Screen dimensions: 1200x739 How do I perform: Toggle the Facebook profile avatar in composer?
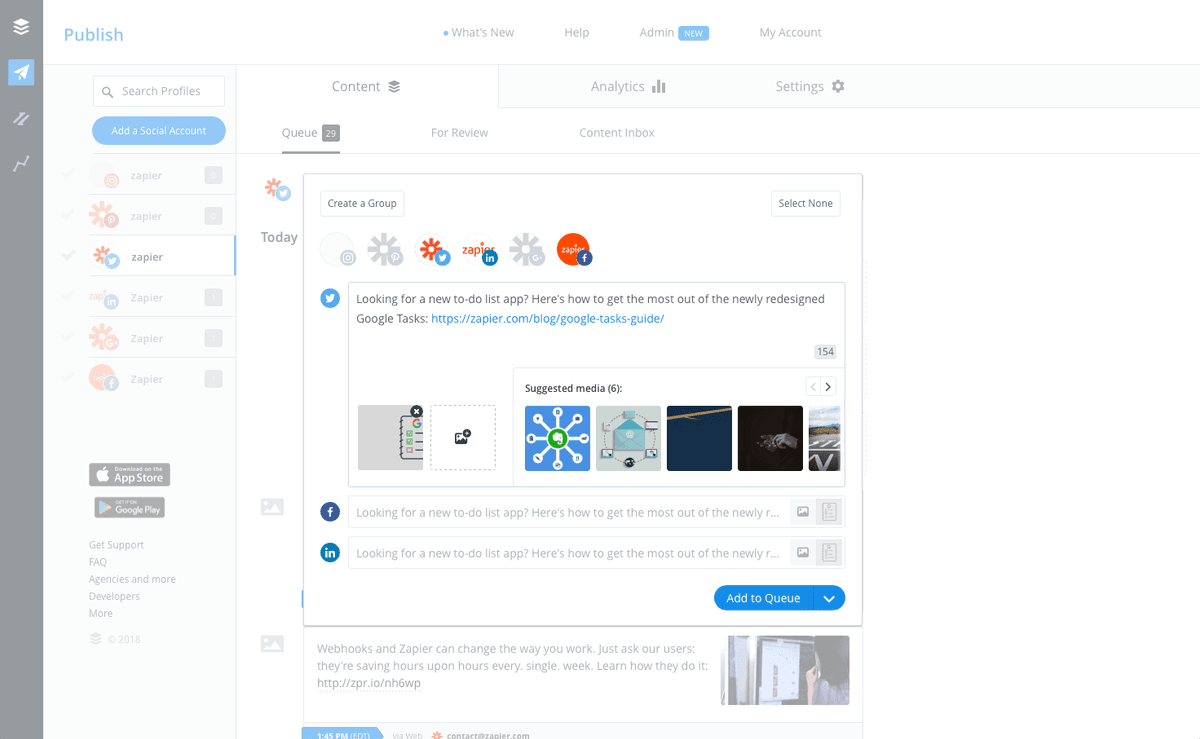click(x=574, y=250)
